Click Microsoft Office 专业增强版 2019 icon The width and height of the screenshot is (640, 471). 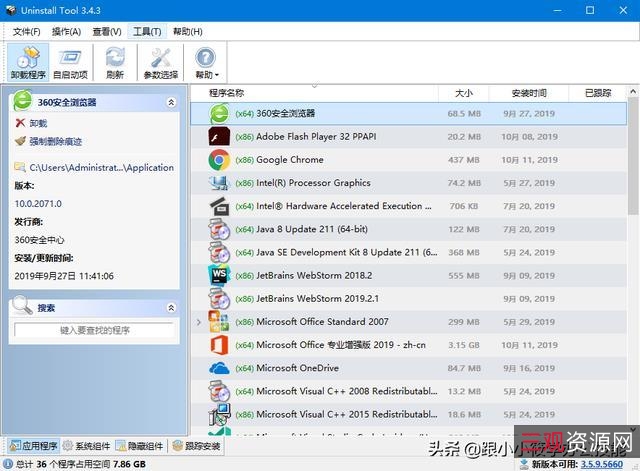(x=219, y=345)
